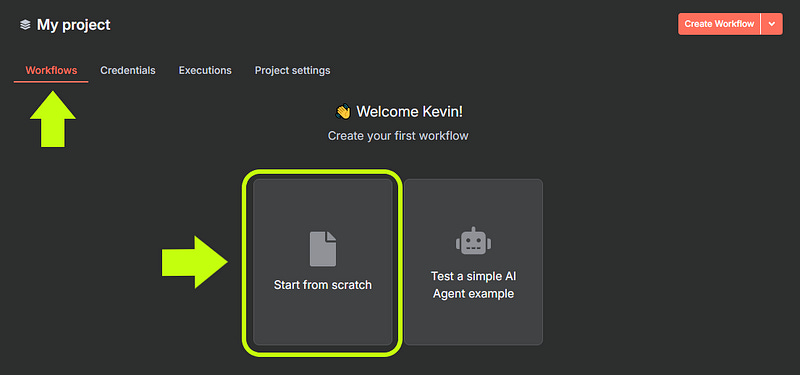Click the layers icon beside My project

pyautogui.click(x=25, y=24)
